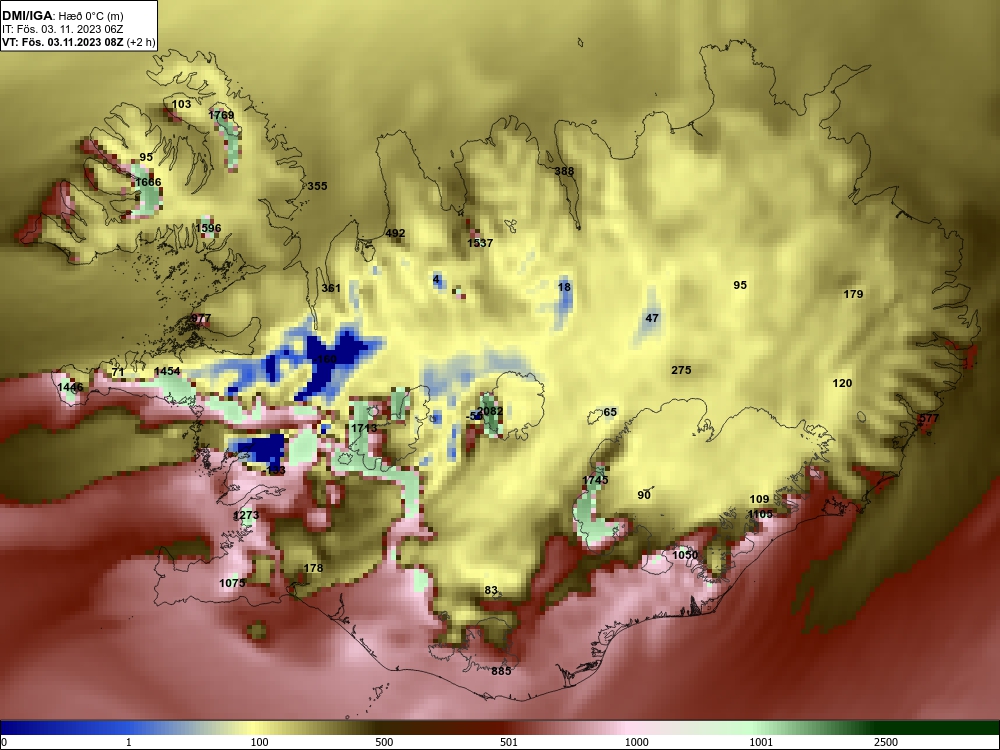Click the 977 height label

[x=201, y=318]
